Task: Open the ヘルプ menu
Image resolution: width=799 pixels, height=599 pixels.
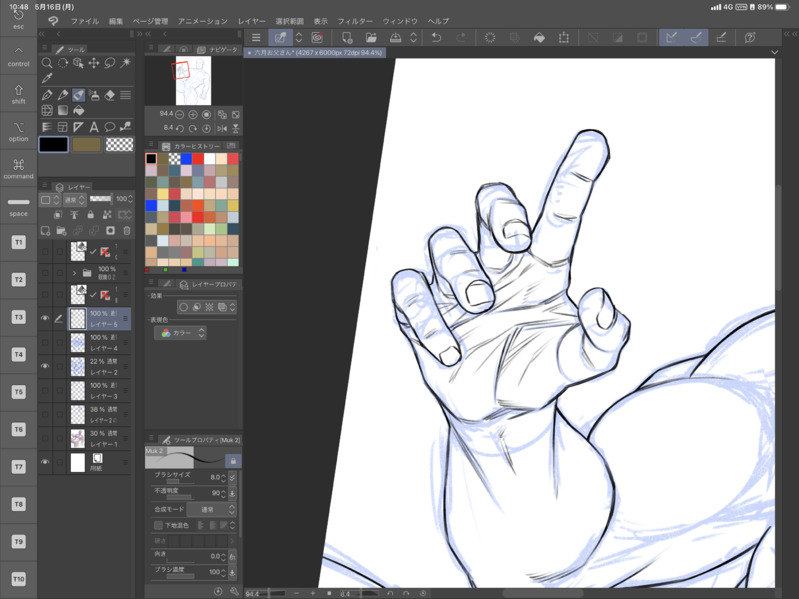Action: tap(438, 21)
